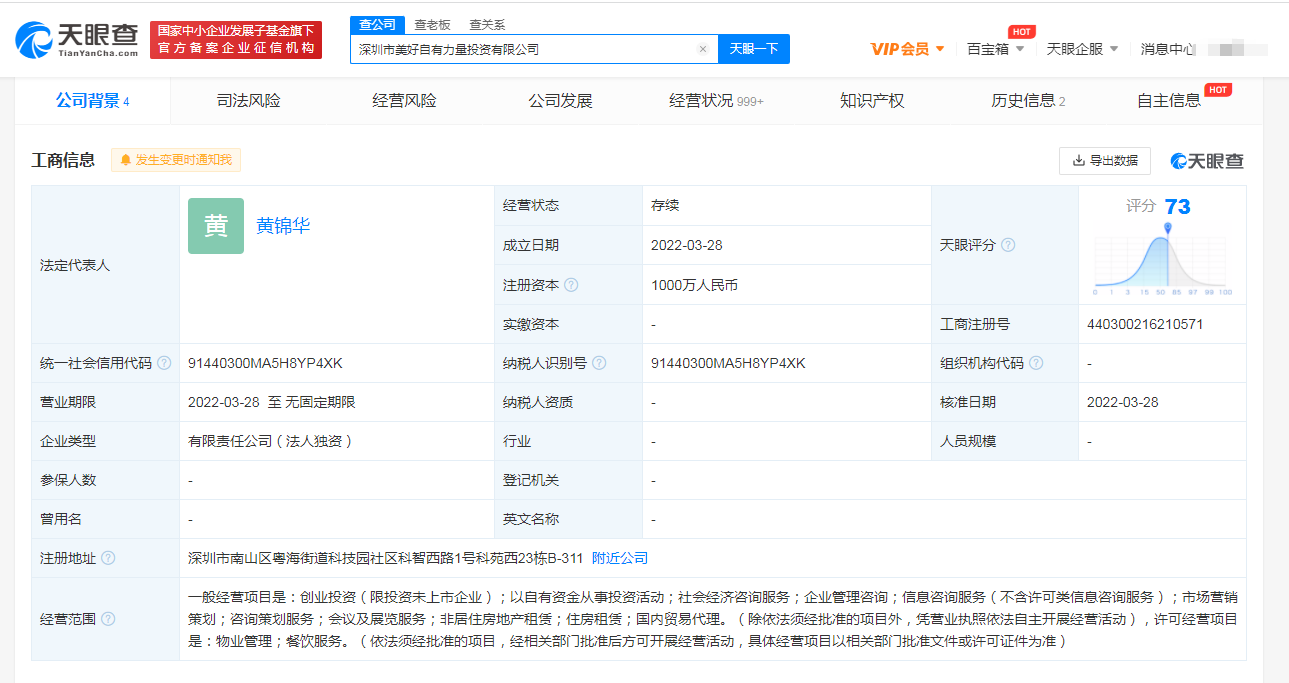
Task: Select the 查老板 search tab
Action: (x=432, y=25)
